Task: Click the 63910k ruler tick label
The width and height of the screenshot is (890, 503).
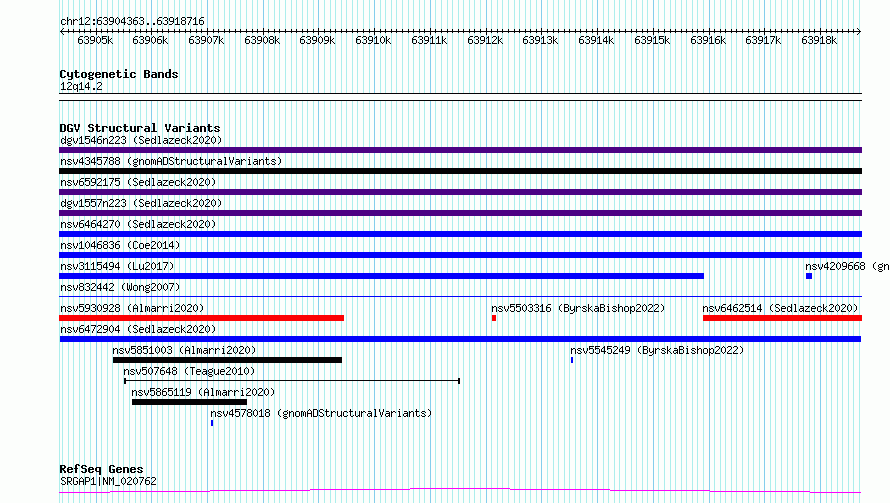Action: tap(373, 40)
